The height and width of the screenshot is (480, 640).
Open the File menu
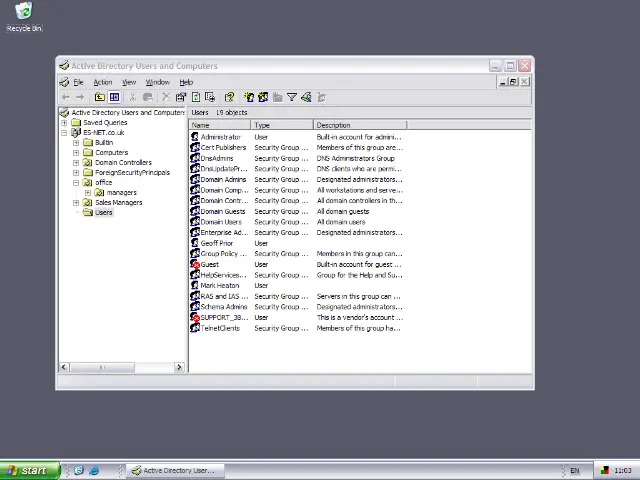78,82
